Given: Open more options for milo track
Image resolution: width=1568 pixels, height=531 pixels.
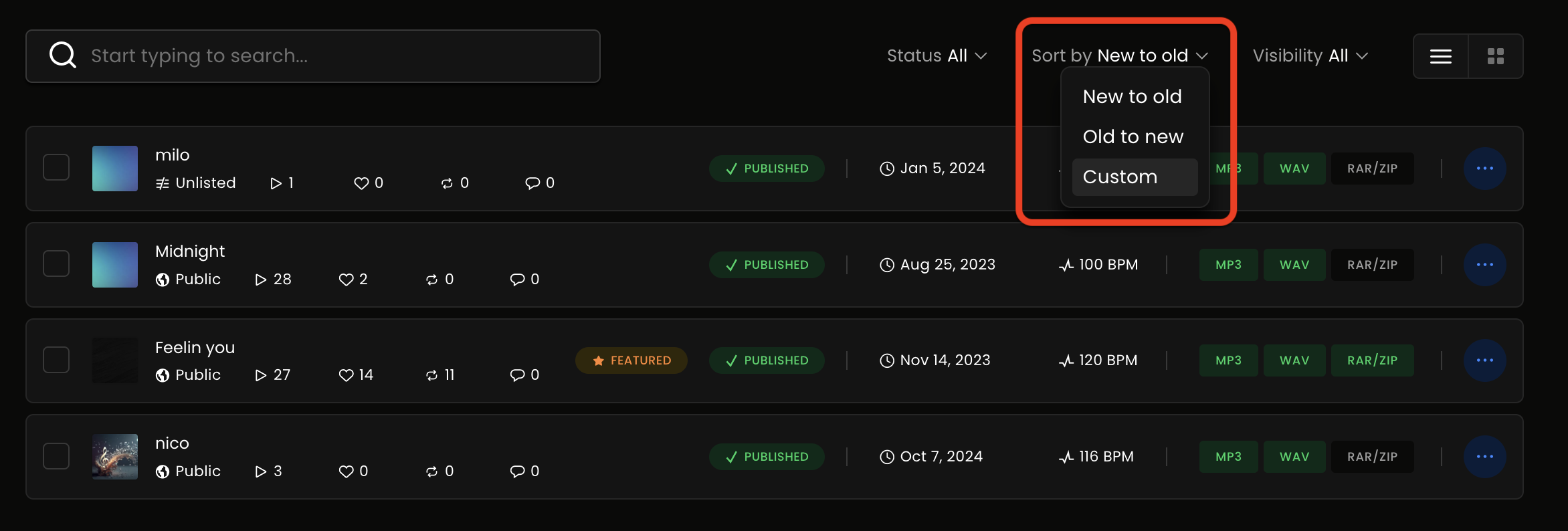Looking at the screenshot, I should [x=1484, y=169].
